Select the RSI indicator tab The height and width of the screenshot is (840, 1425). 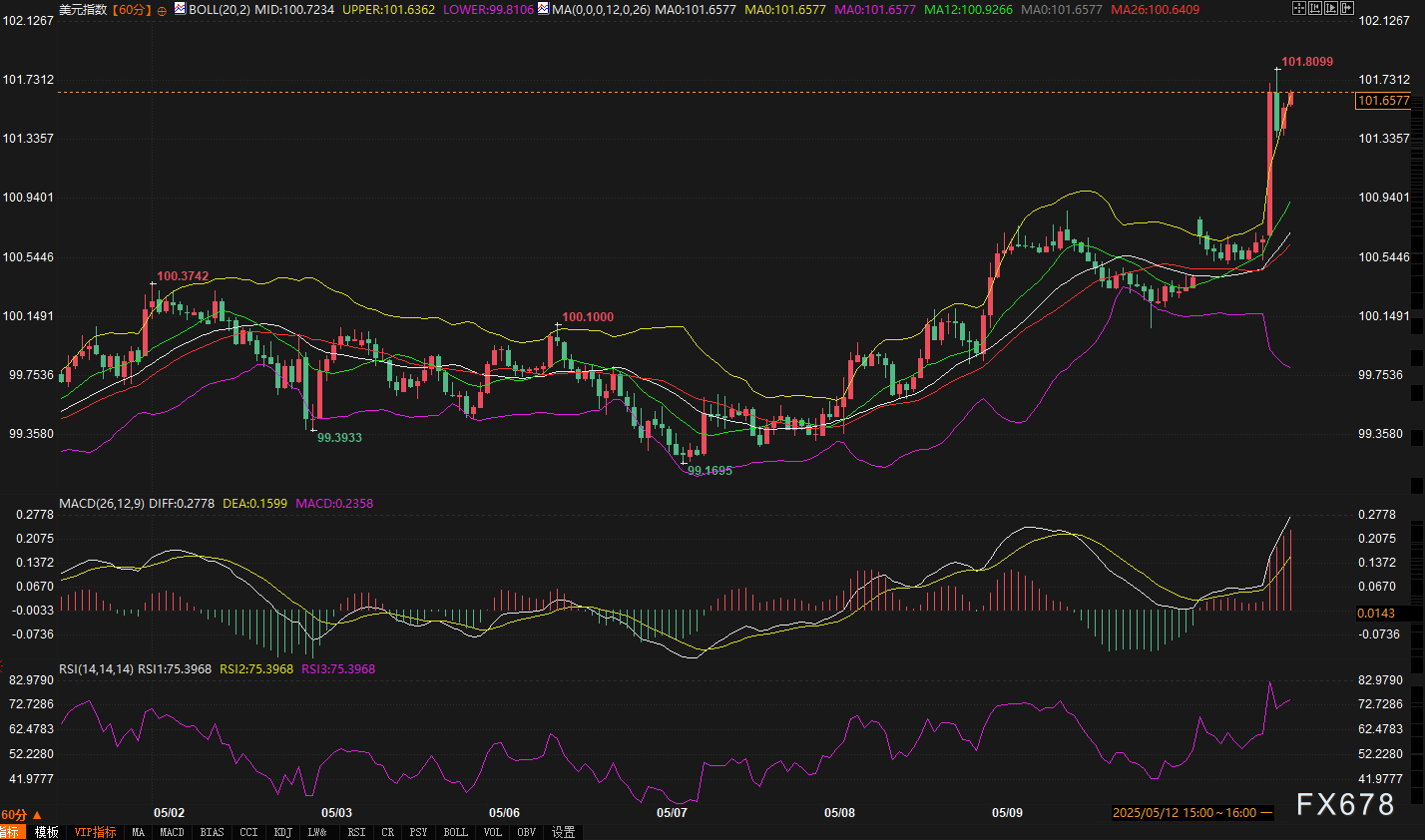click(x=356, y=832)
